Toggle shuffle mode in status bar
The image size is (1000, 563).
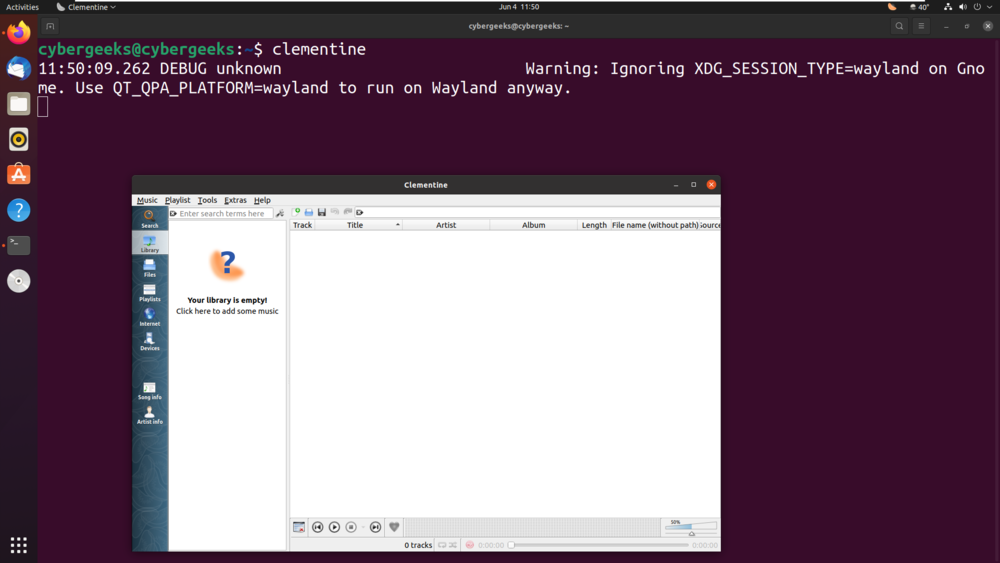pyautogui.click(x=453, y=545)
